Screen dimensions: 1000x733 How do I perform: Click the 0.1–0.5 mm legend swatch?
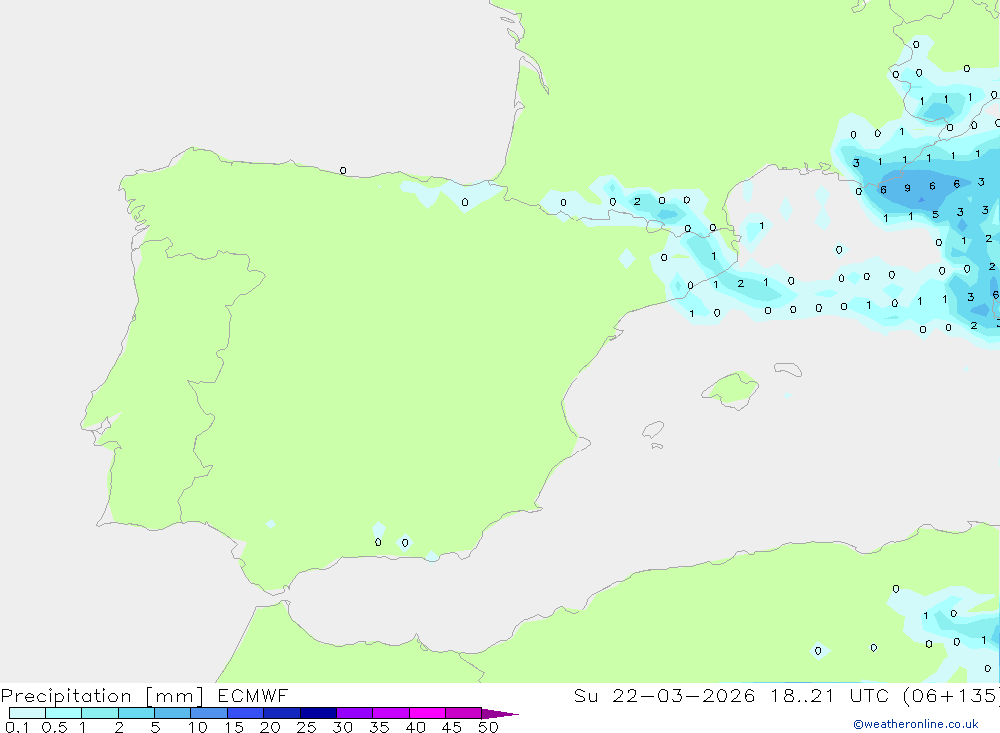pos(27,713)
